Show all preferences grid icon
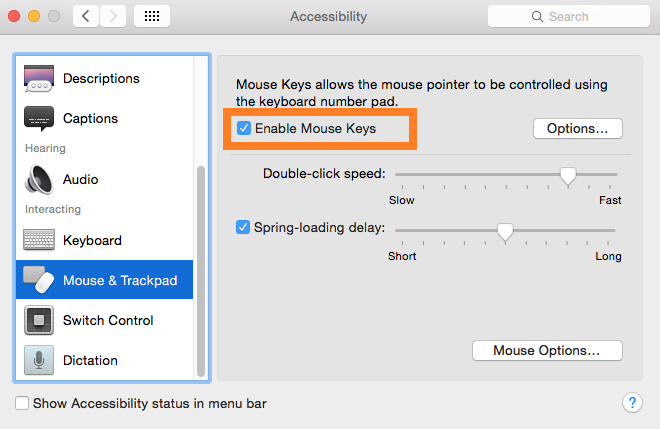Image resolution: width=660 pixels, height=429 pixels. point(151,17)
